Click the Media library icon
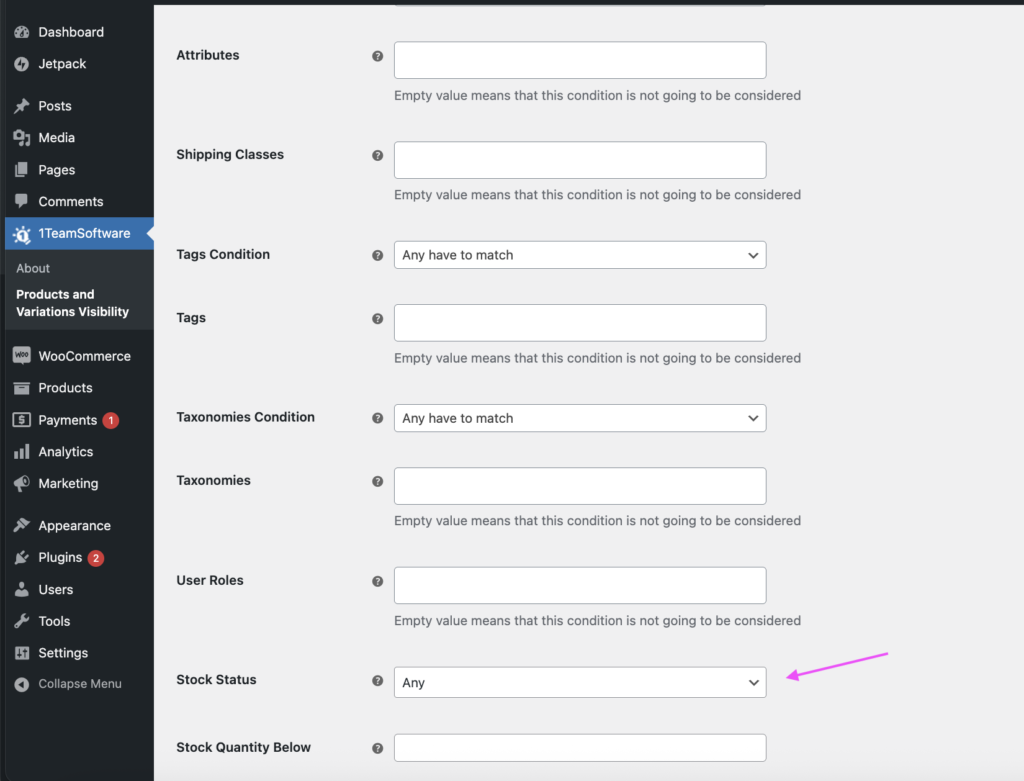 22,138
